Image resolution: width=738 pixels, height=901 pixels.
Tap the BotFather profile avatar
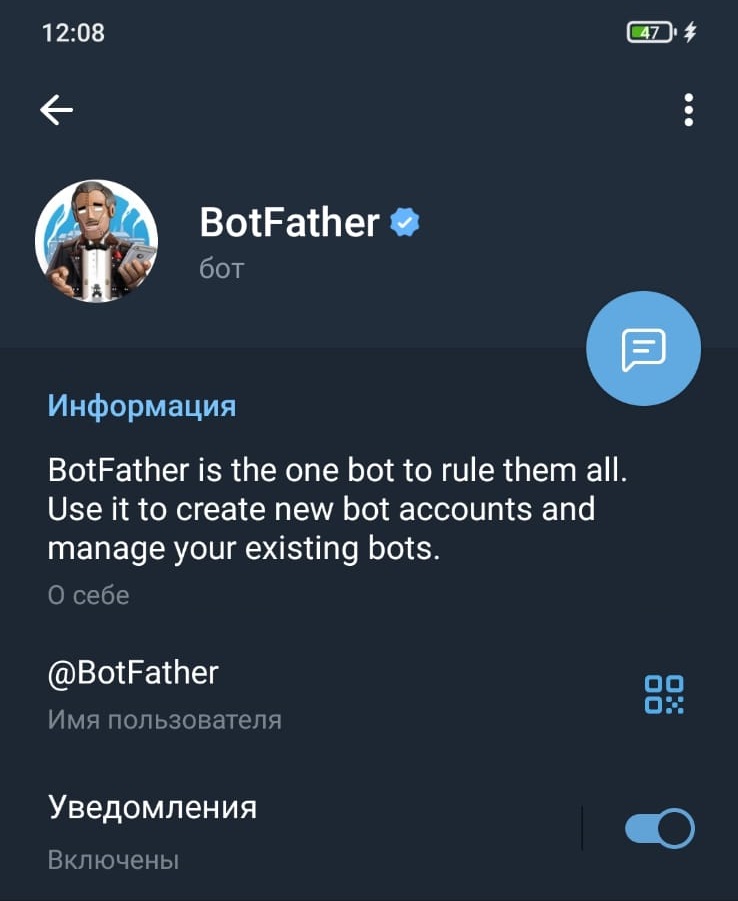(x=96, y=241)
